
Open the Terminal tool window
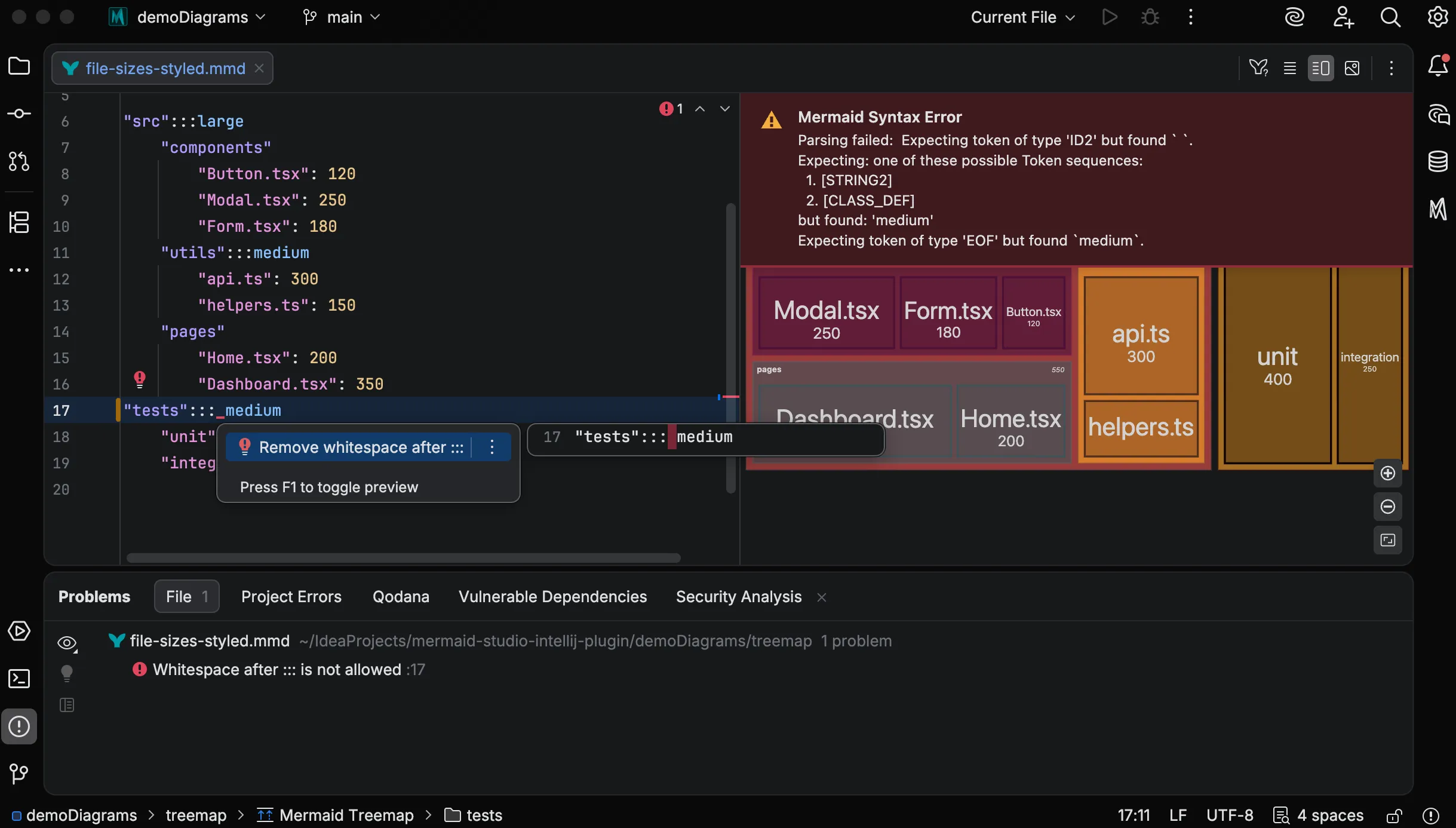(x=19, y=679)
